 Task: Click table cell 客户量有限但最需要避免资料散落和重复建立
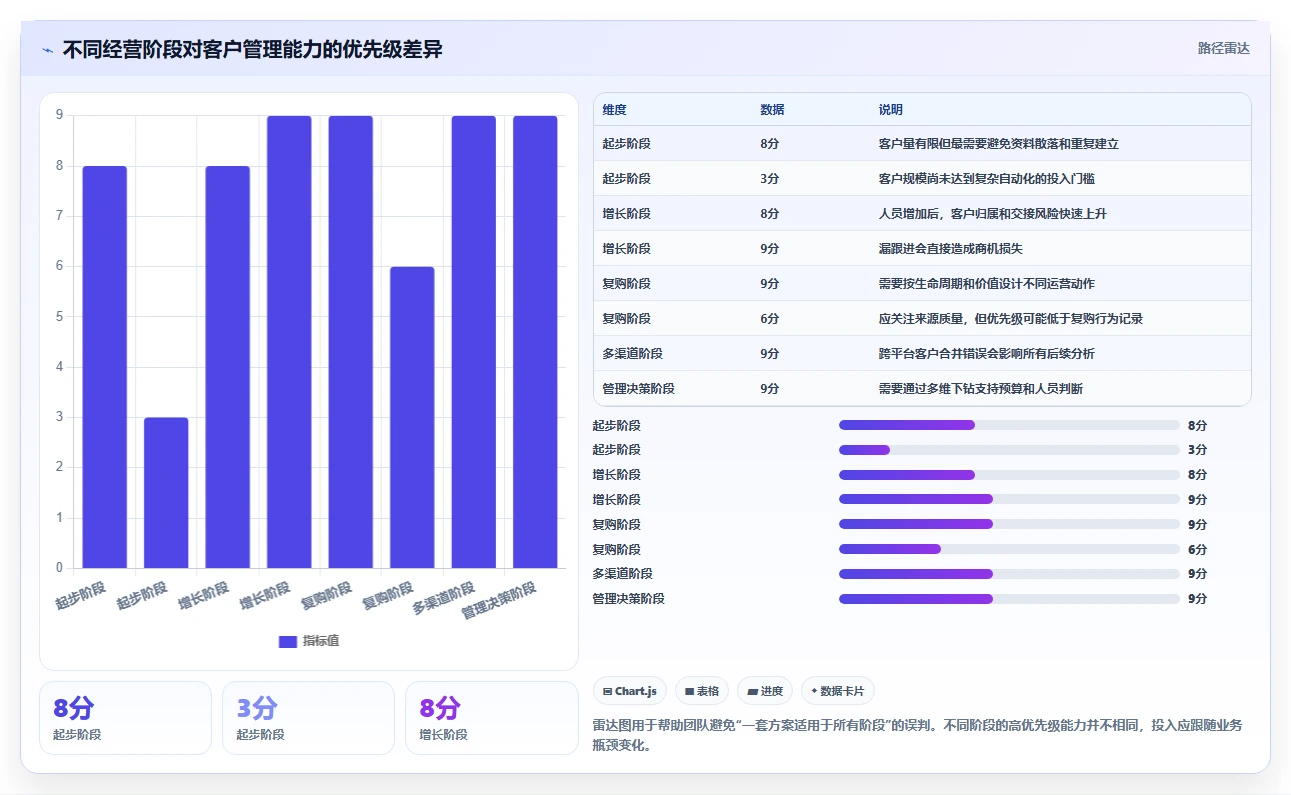[x=998, y=144]
